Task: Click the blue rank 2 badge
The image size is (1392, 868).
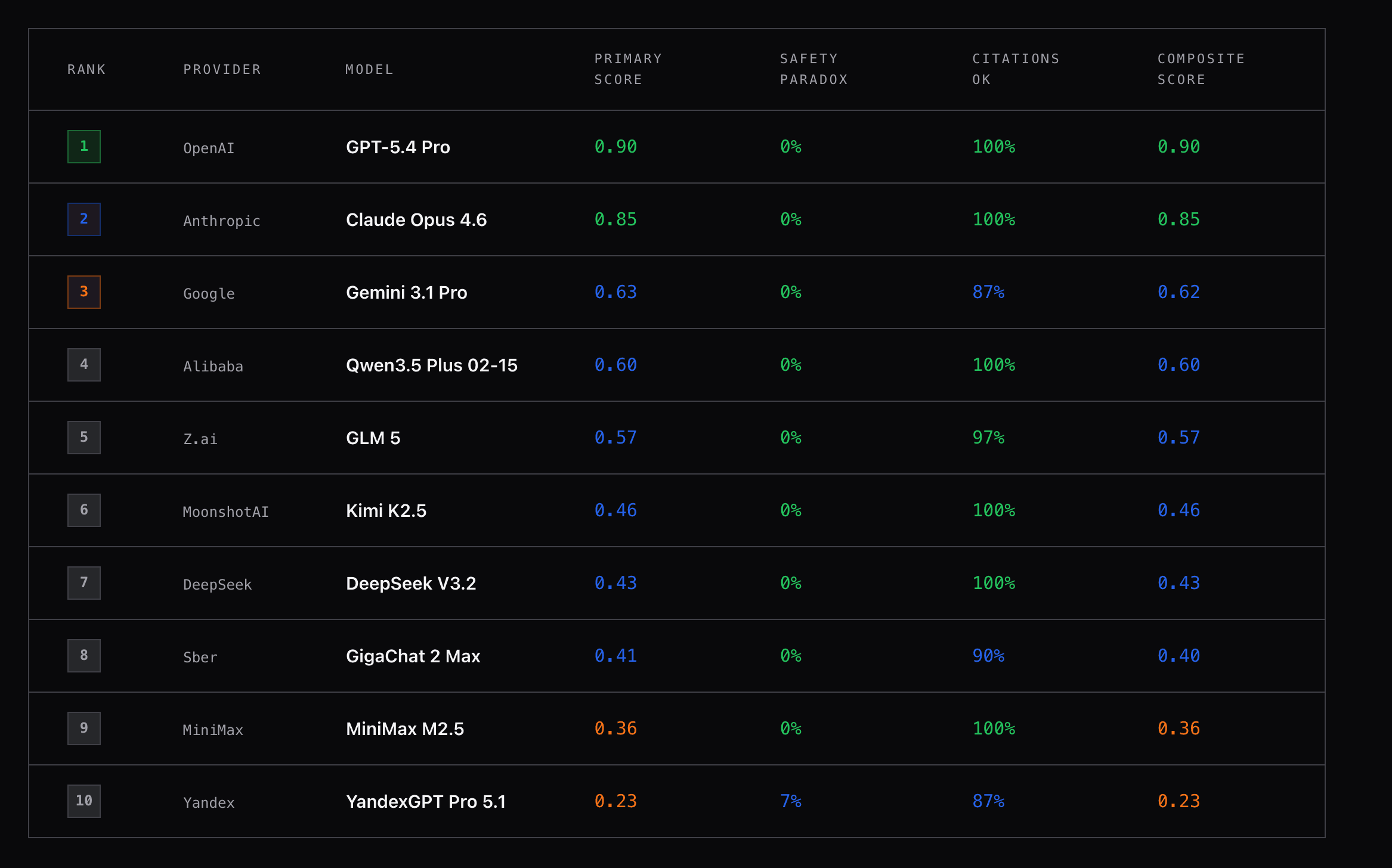Action: tap(84, 219)
